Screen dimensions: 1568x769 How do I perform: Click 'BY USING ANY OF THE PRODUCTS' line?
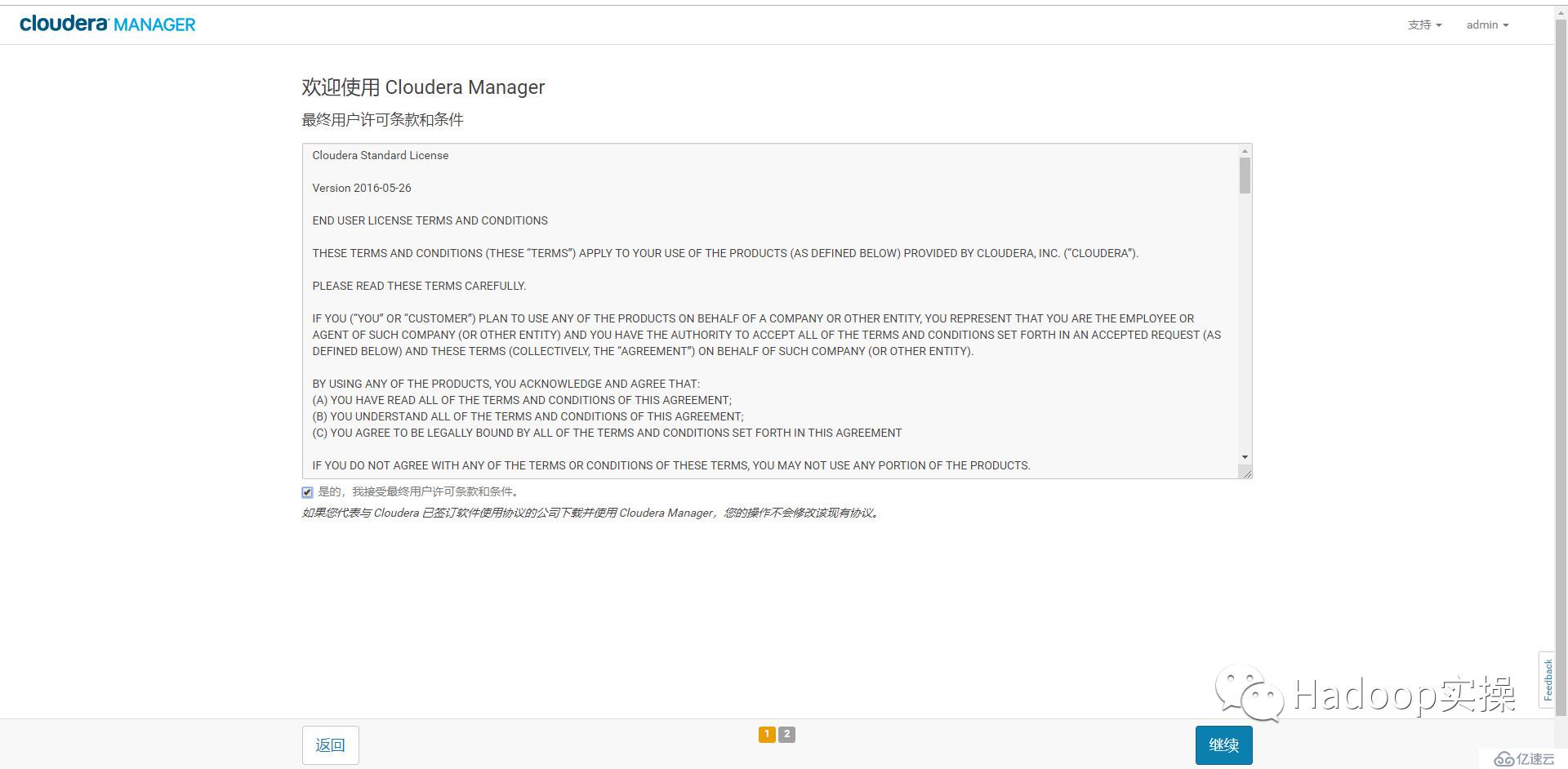(506, 384)
